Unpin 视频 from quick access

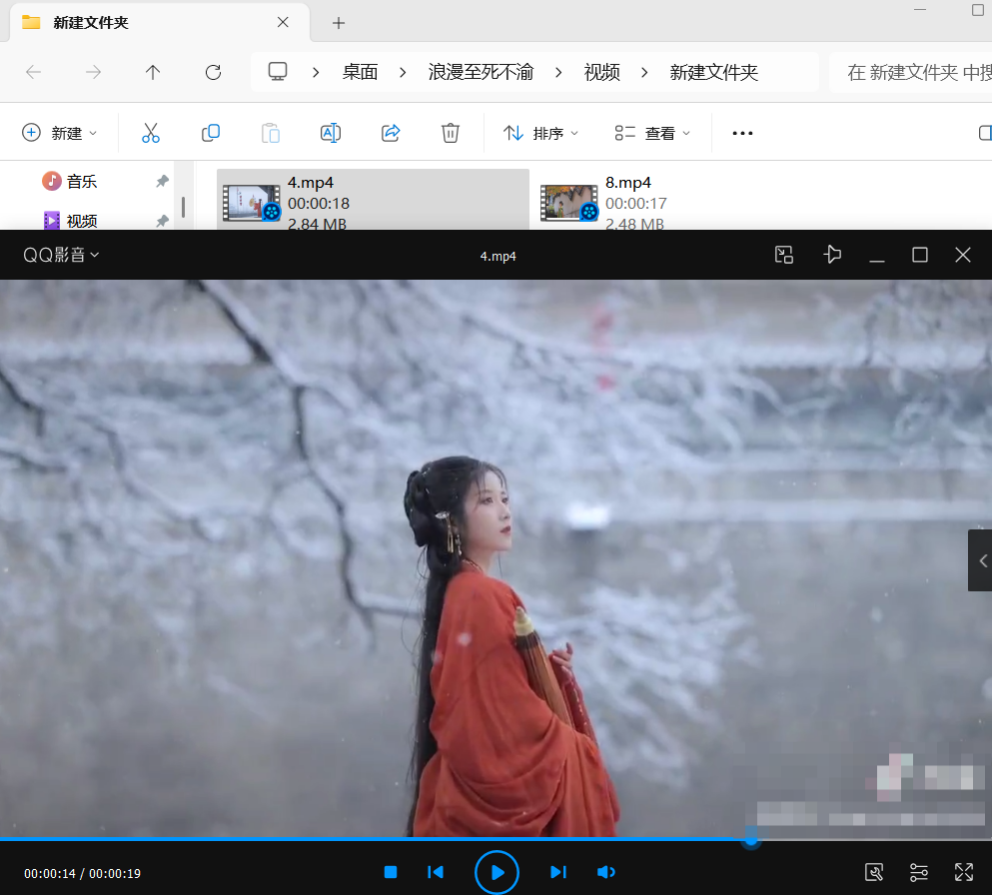coord(163,221)
